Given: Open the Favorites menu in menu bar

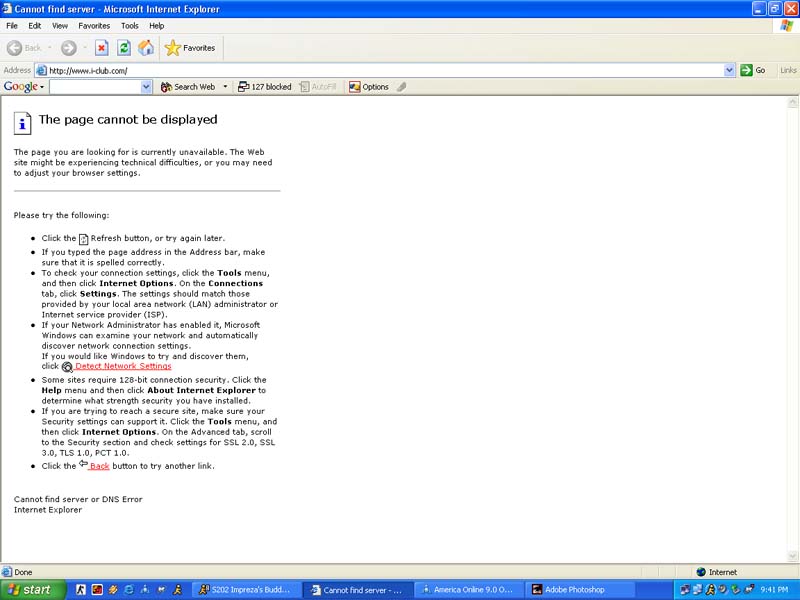Looking at the screenshot, I should click(94, 25).
